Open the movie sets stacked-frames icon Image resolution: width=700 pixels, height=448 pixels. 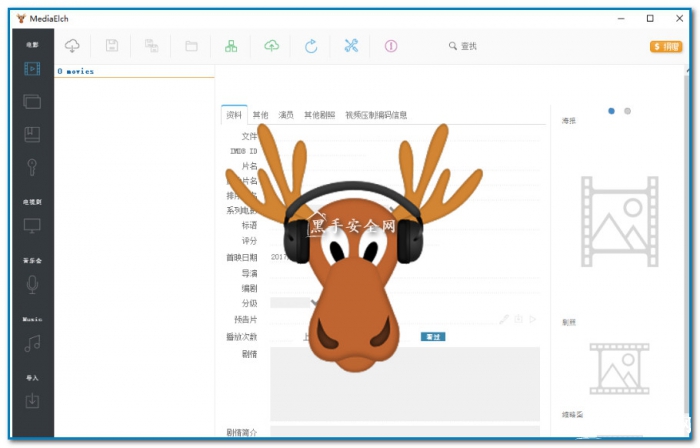[32, 102]
